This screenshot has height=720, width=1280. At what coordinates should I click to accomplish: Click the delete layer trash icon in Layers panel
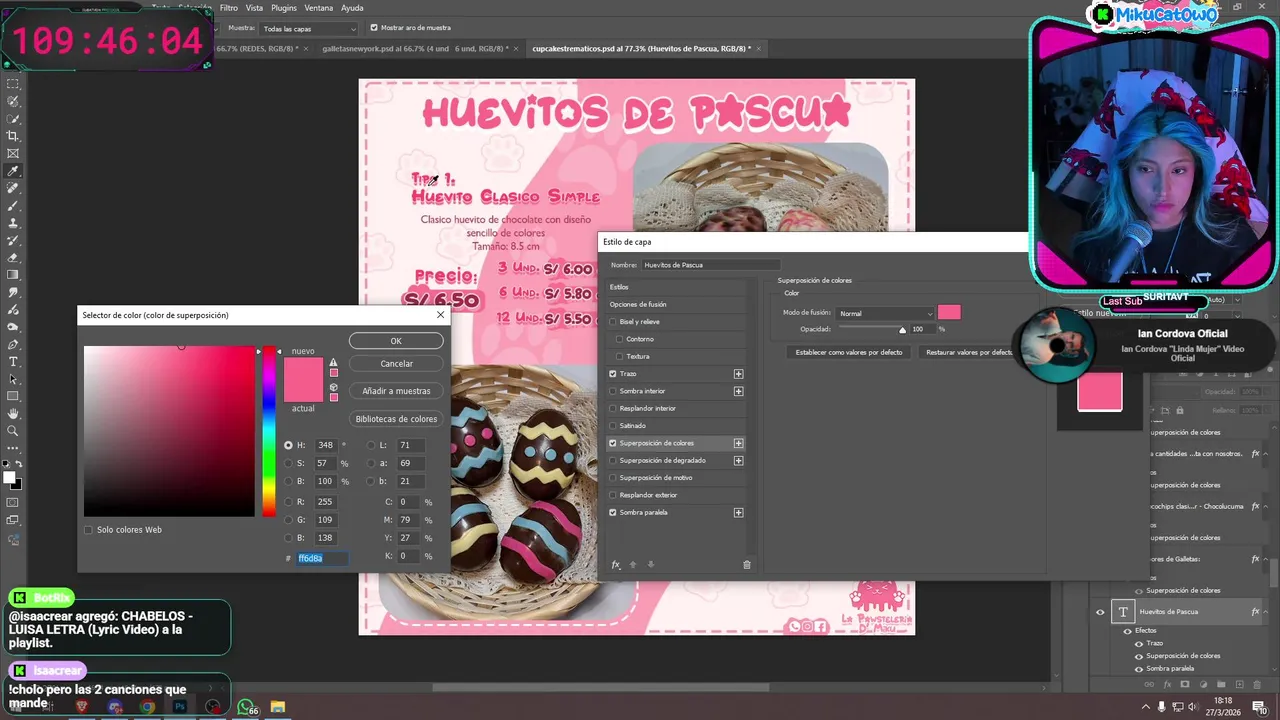pos(1255,685)
